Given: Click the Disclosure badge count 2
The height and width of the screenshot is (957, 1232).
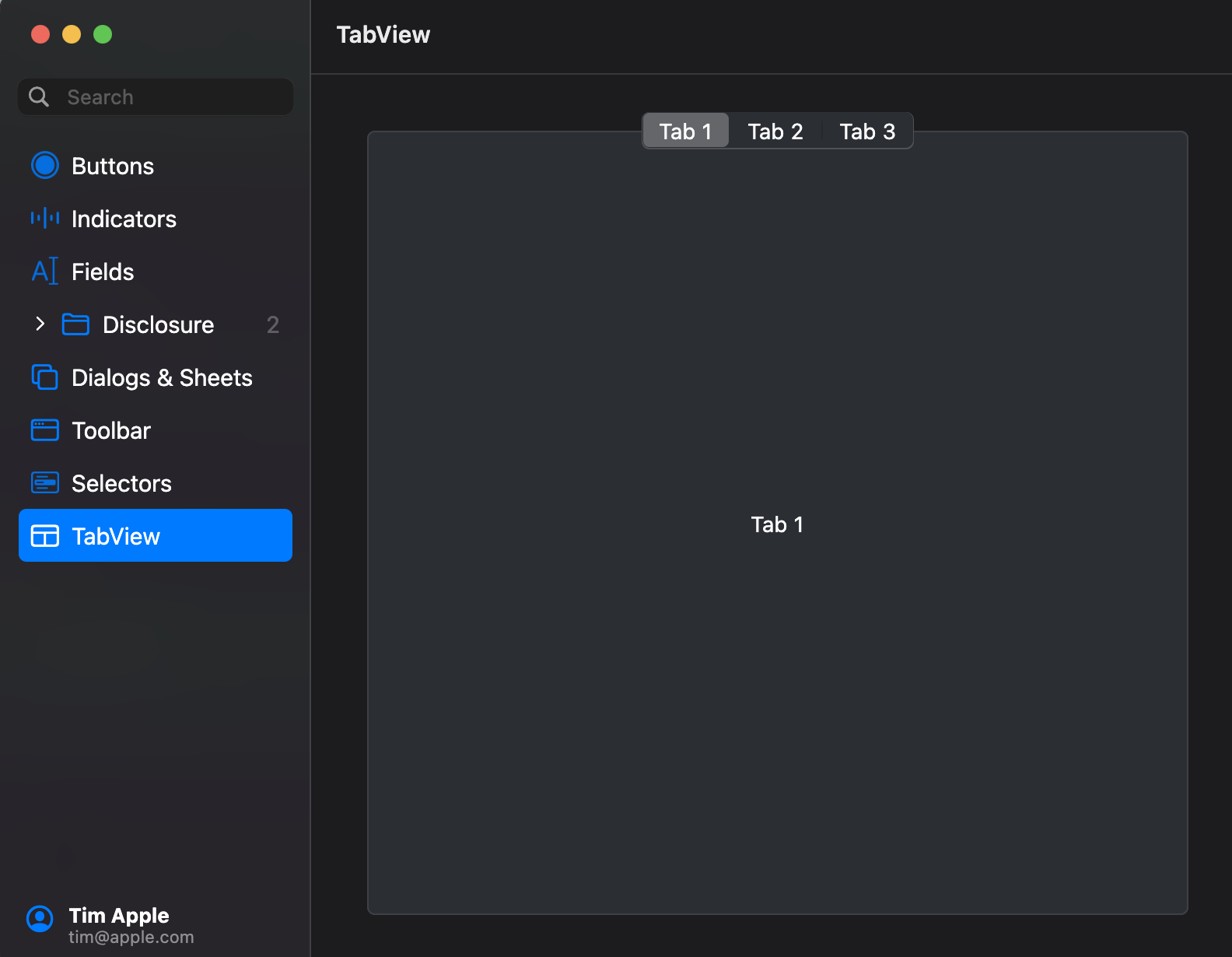Looking at the screenshot, I should pos(273,324).
